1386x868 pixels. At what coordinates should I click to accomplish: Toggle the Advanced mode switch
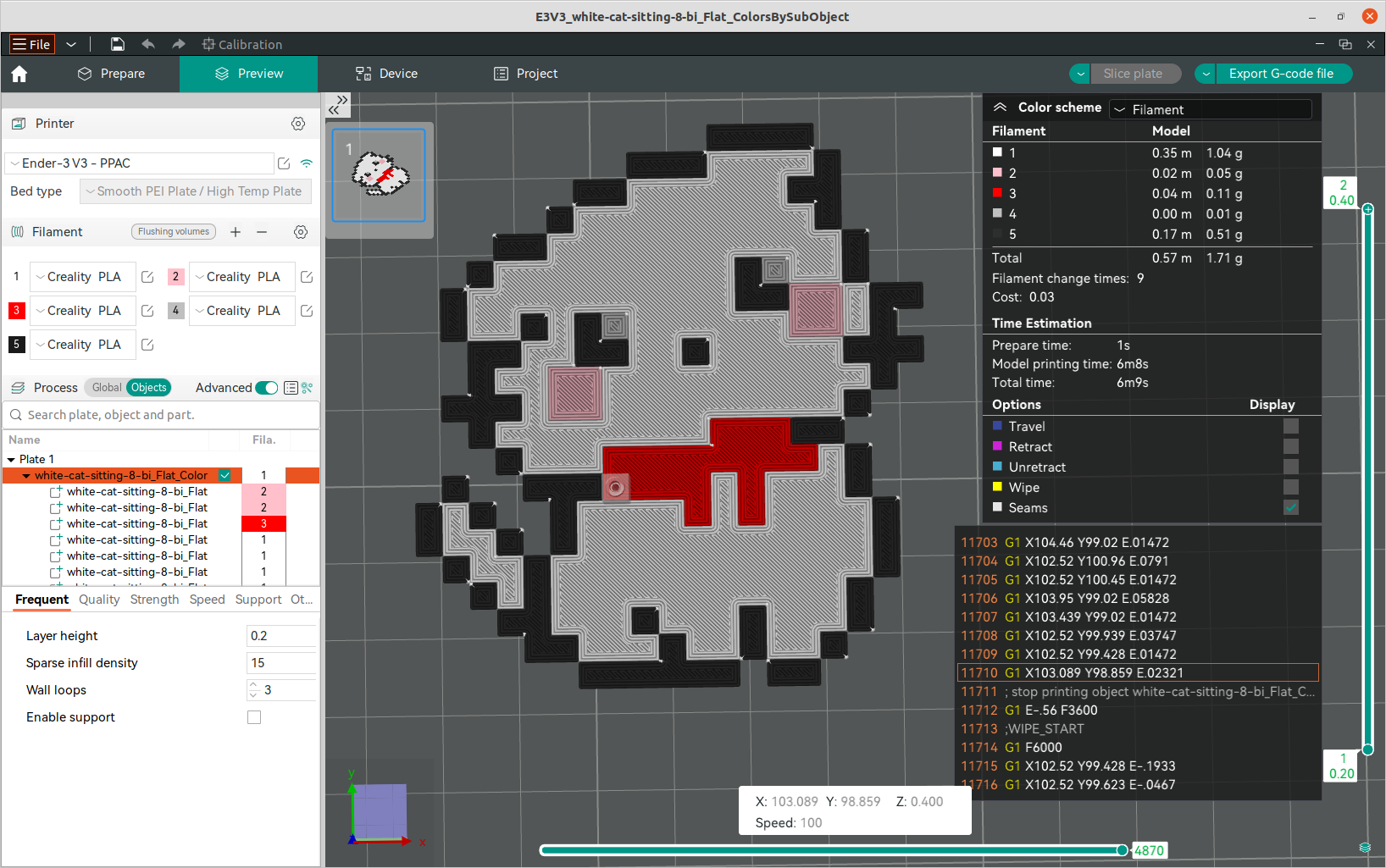[x=267, y=388]
